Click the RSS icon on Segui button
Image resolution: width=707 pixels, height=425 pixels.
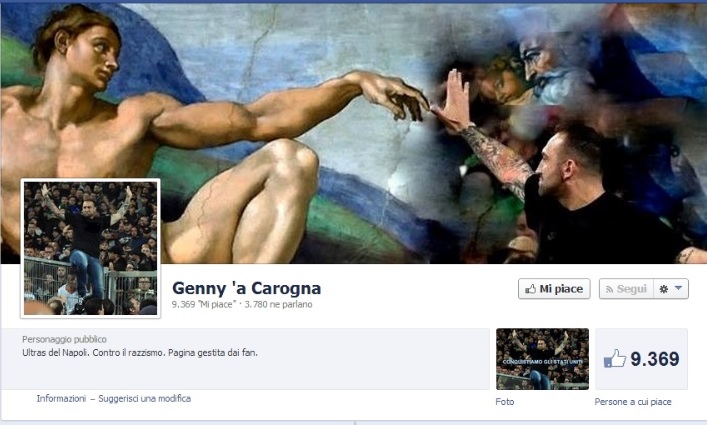point(610,289)
